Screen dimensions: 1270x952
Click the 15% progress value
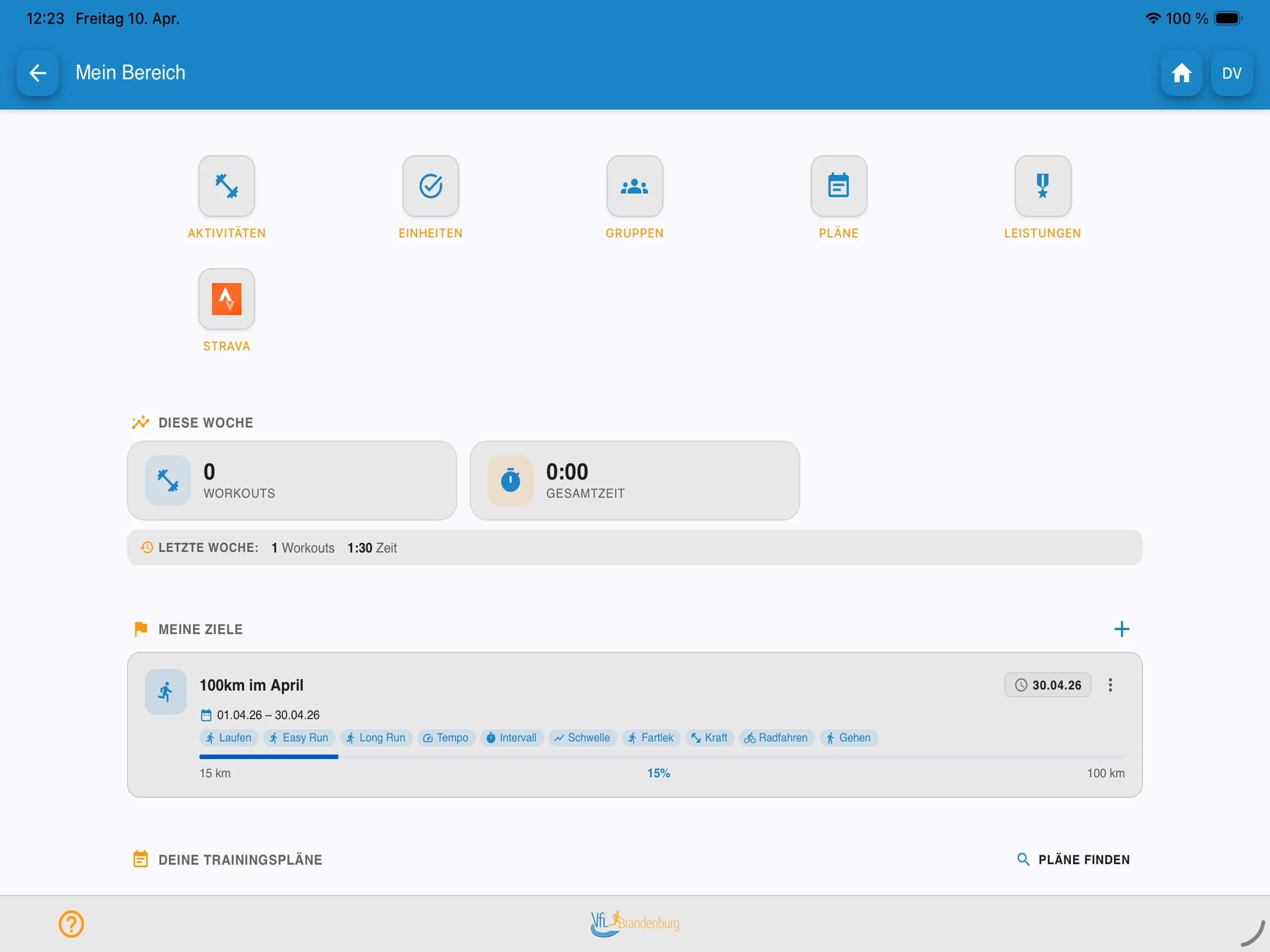click(x=659, y=773)
